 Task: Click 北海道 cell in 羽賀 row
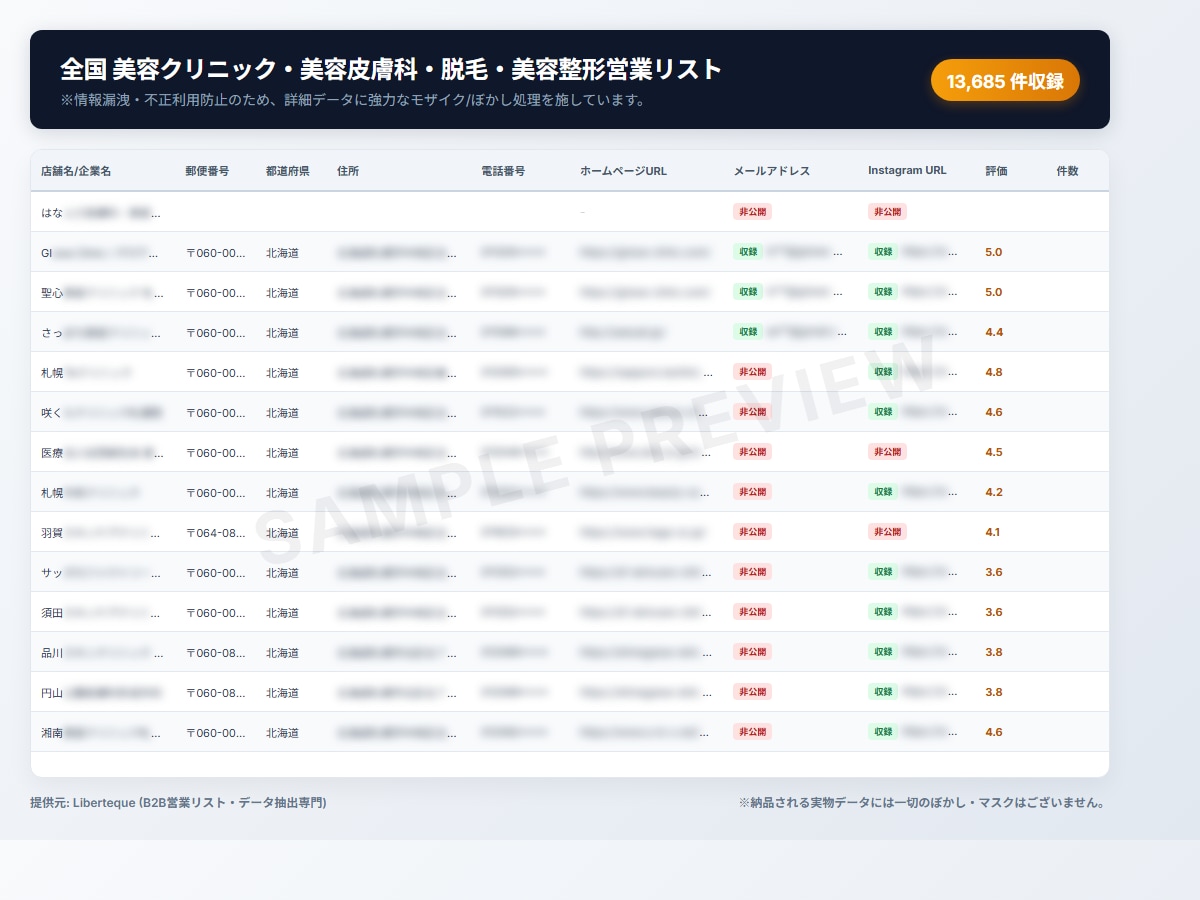point(282,532)
